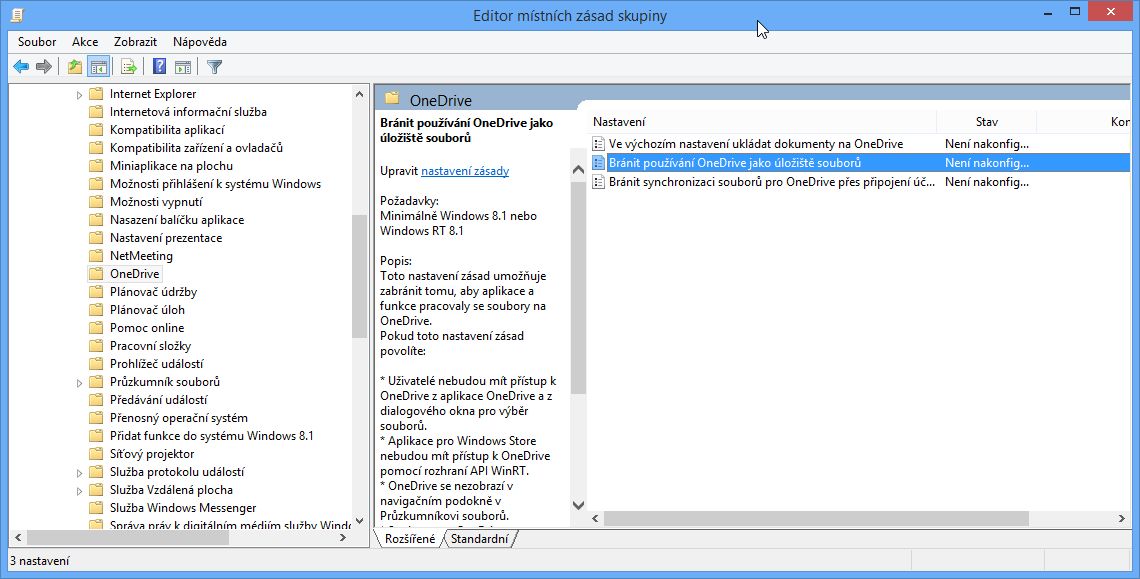Image resolution: width=1140 pixels, height=579 pixels.
Task: Click the folder icon next to Kompatibilita aplikací
Action: (96, 130)
